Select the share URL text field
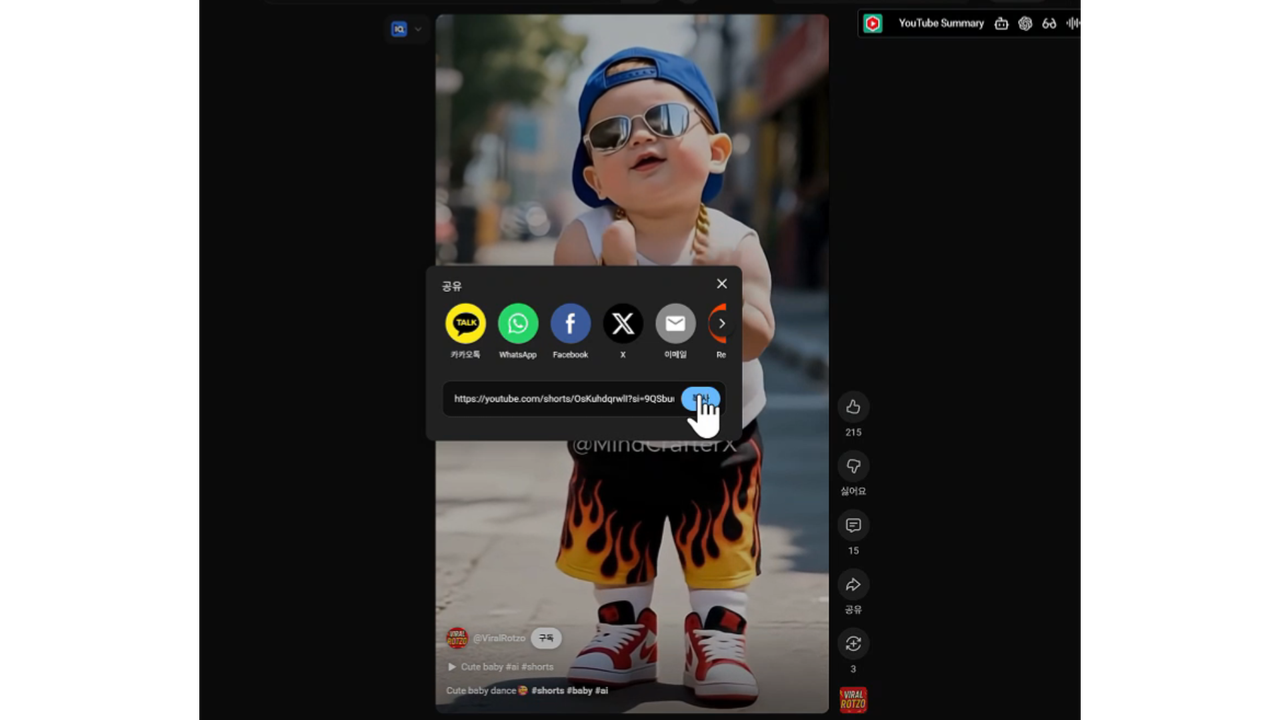 (563, 399)
